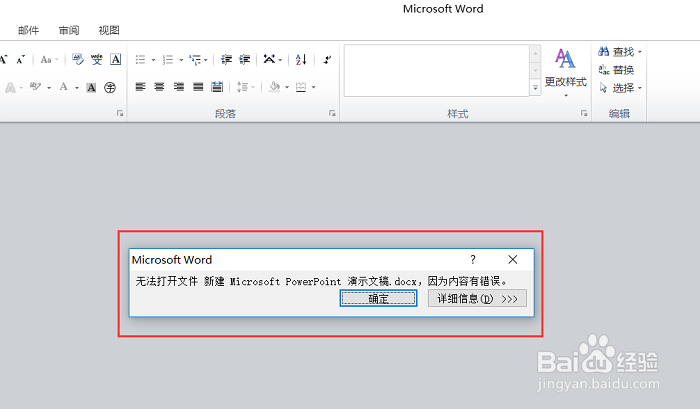Close the Microsoft Word error dialog
This screenshot has width=700, height=409.
tap(512, 259)
